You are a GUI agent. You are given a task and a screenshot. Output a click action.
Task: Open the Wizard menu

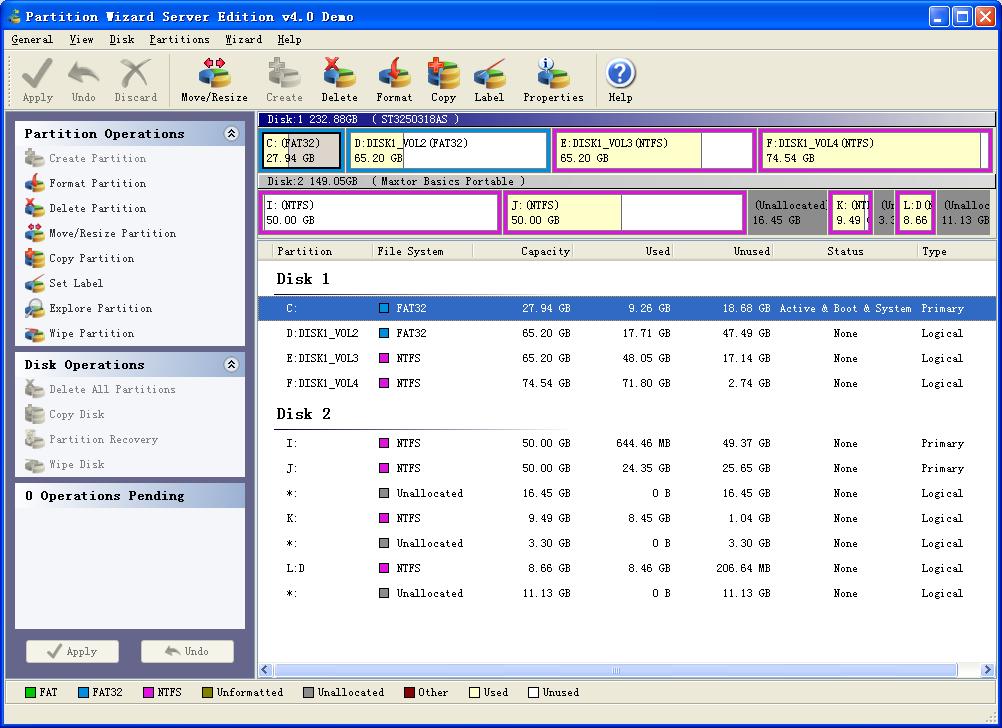pyautogui.click(x=243, y=40)
